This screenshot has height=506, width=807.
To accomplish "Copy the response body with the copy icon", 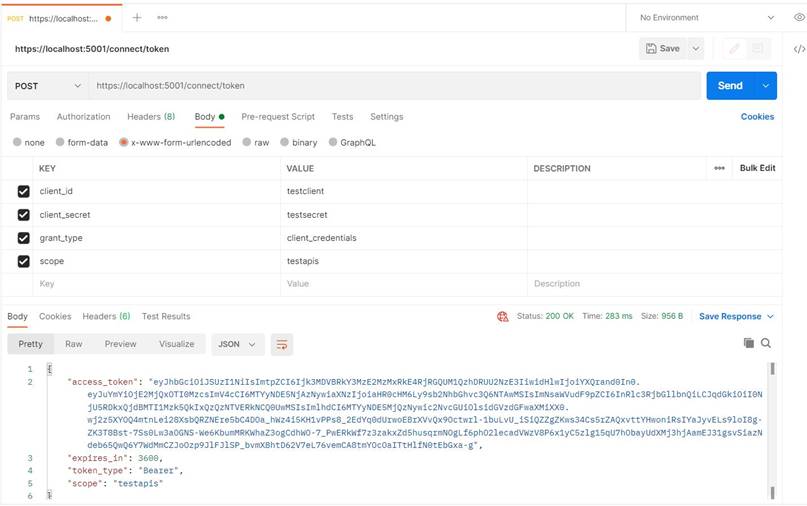I will (749, 343).
